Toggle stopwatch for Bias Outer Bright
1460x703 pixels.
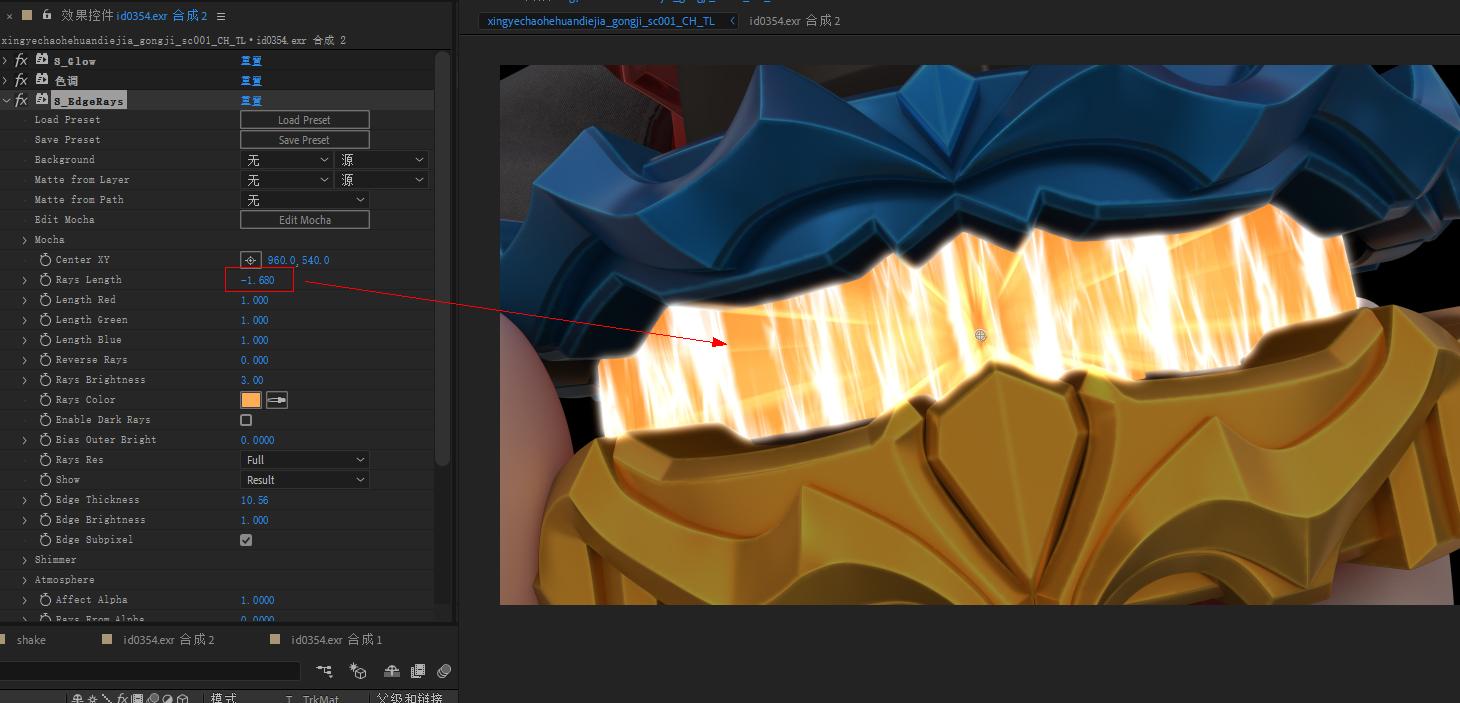tap(45, 440)
